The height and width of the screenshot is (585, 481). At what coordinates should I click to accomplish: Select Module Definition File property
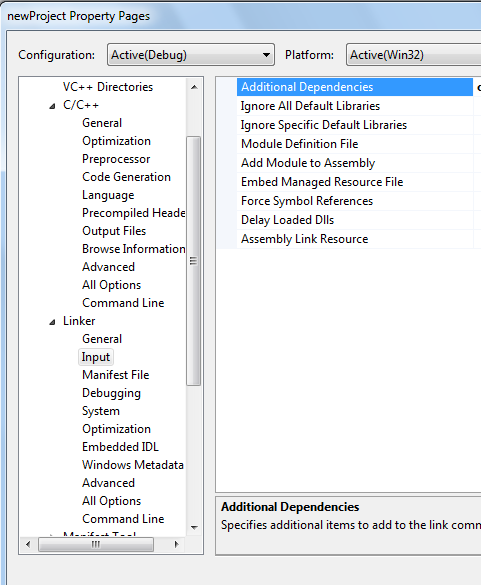point(355,144)
